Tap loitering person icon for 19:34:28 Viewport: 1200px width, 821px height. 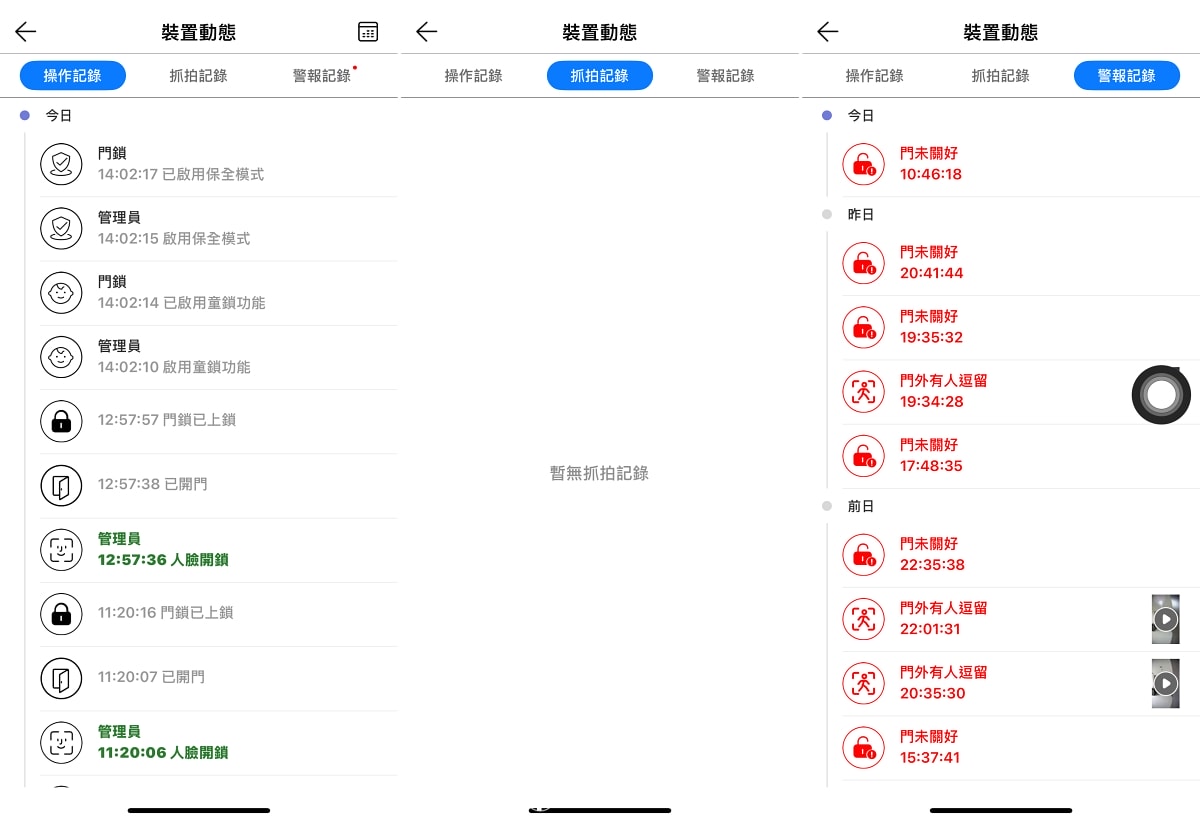(863, 392)
